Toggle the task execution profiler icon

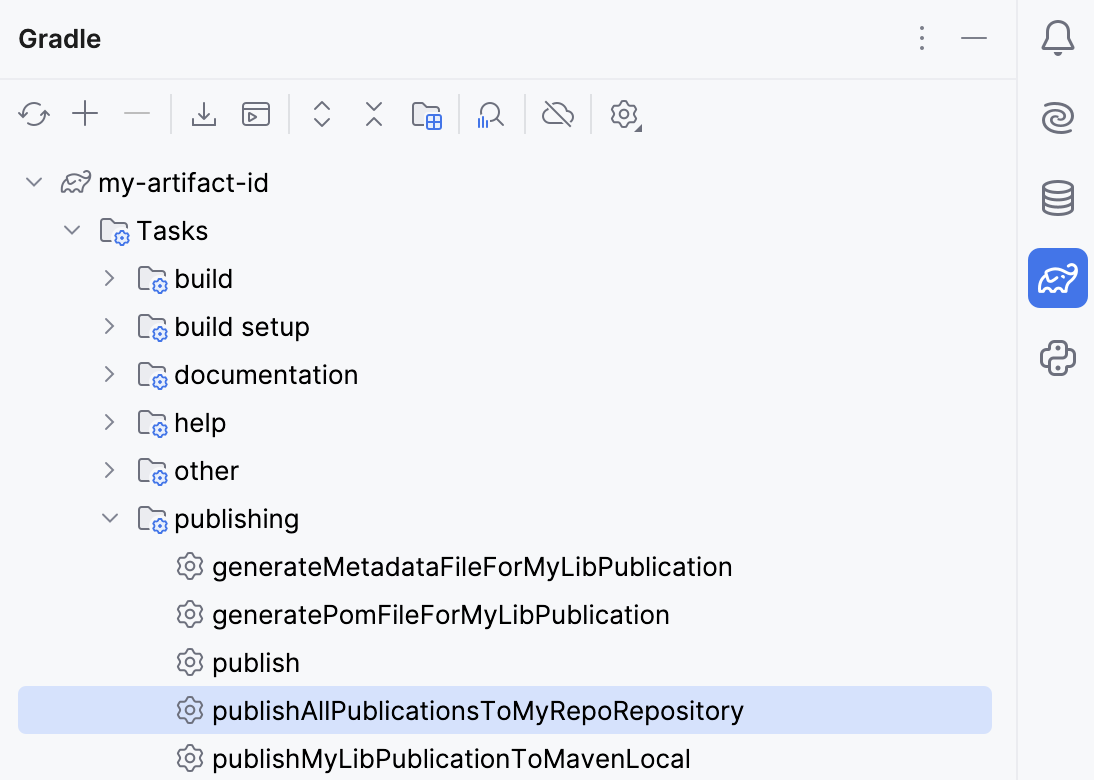490,114
